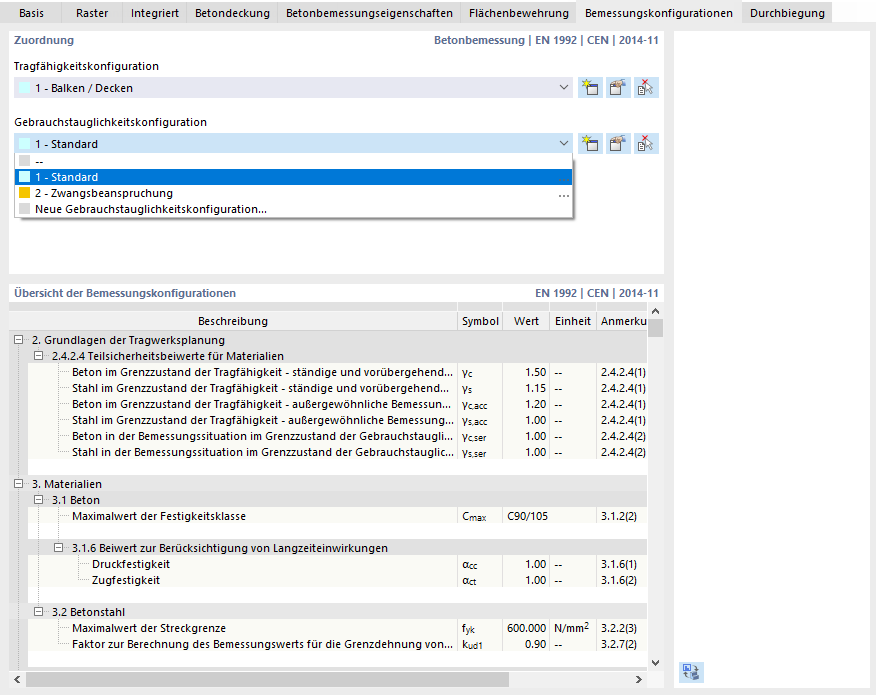The height and width of the screenshot is (695, 876).
Task: Click the remove-assignment icon for Gebrauchstauglichkeitskonfiguration
Action: coord(646,144)
